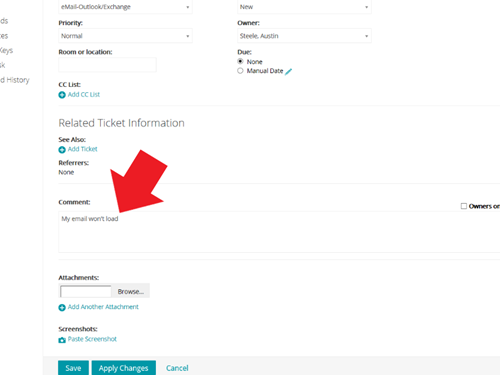Click the plus icon beside Add CC List

pos(62,95)
